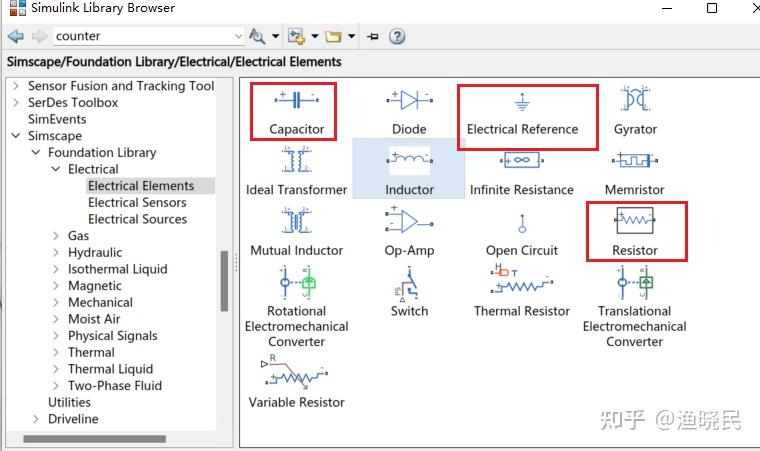
Task: Open the folder icon dropdown arrow
Action: [351, 36]
